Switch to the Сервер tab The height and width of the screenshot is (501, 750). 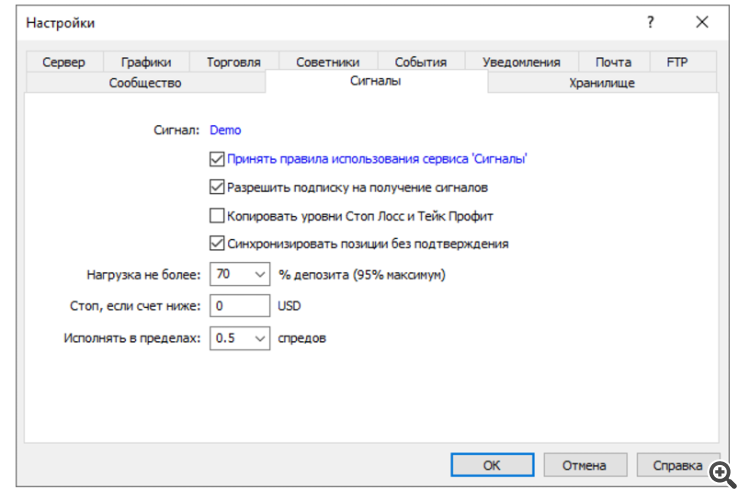(x=64, y=62)
